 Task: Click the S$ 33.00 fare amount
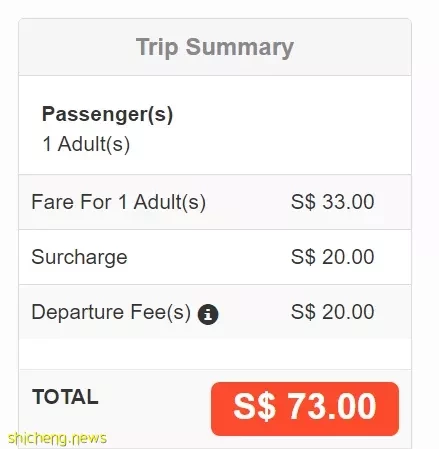point(332,202)
